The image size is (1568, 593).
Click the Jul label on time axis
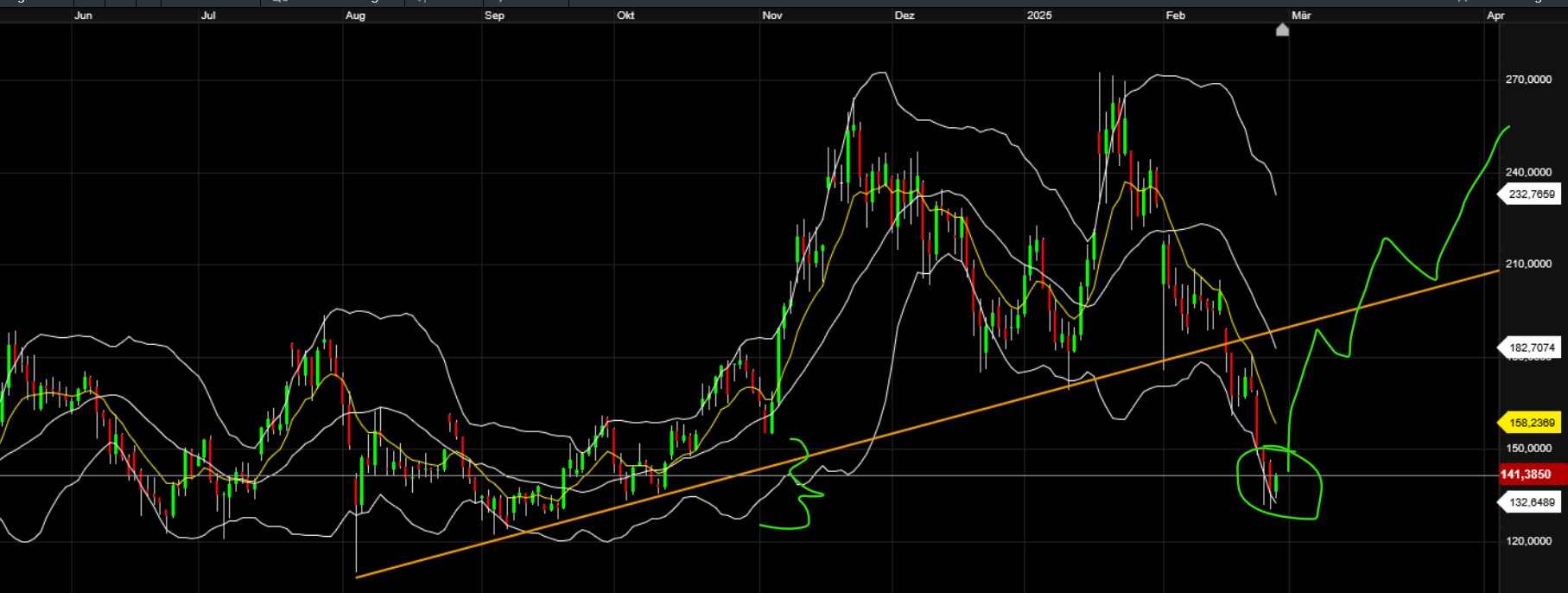208,16
